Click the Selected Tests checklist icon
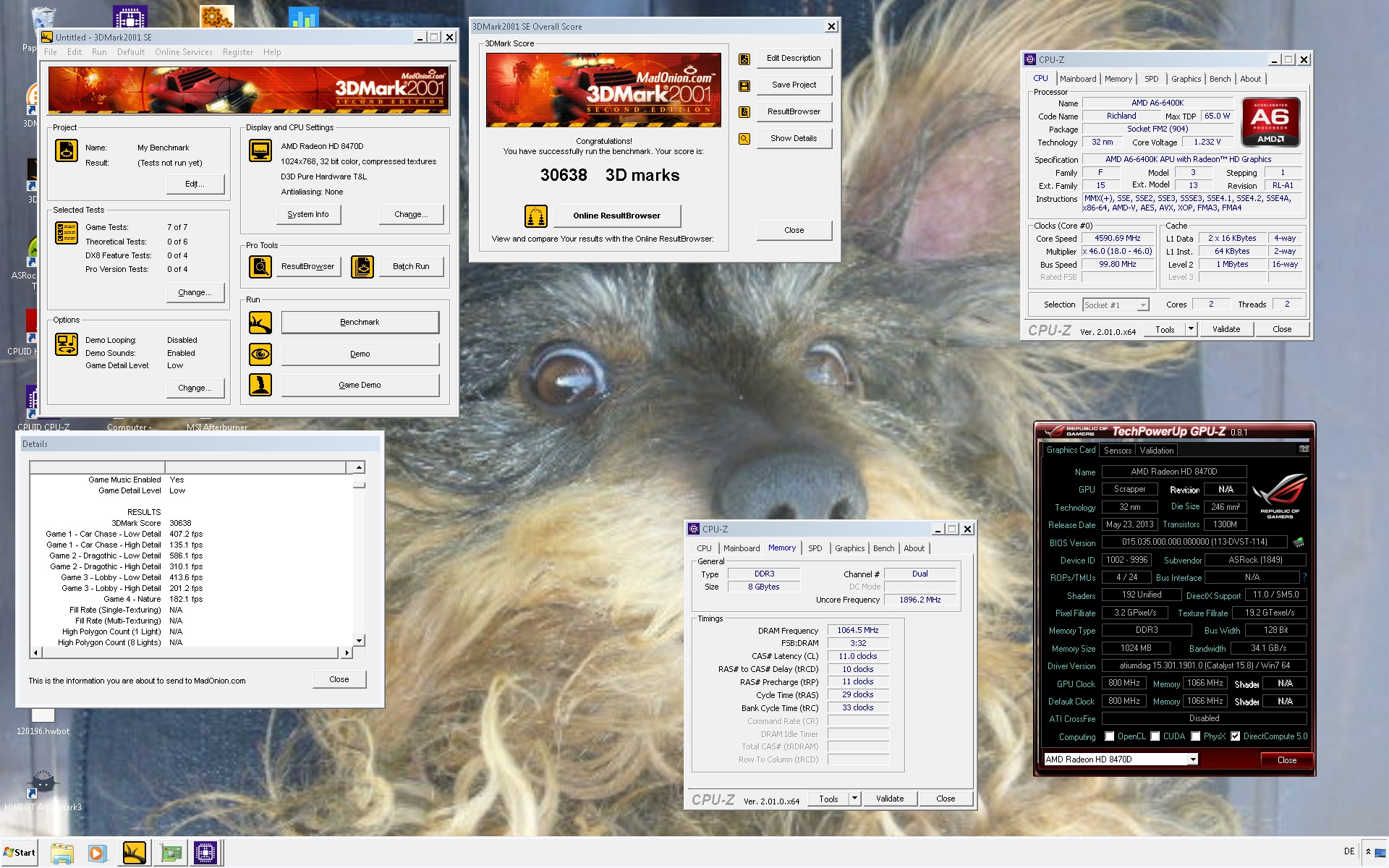Screen dimensions: 1389x868 click(67, 233)
